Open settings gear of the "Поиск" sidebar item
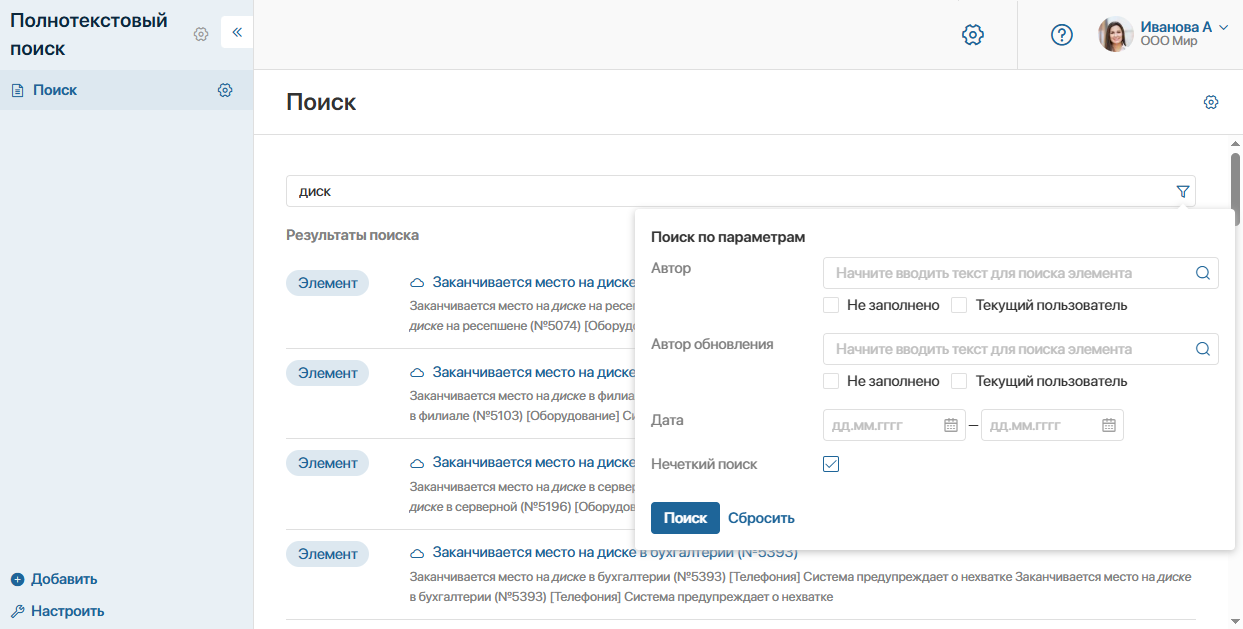This screenshot has width=1243, height=629. (x=225, y=90)
